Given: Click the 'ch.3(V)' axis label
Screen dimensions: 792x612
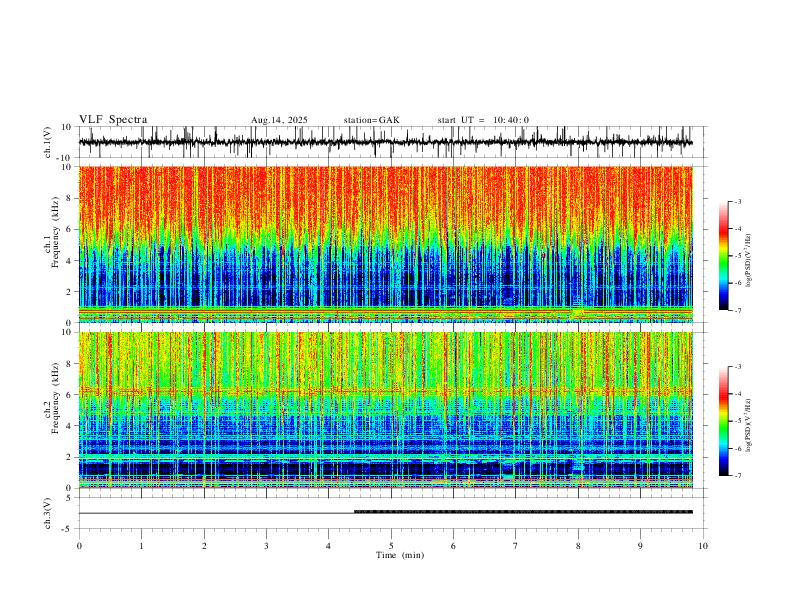Looking at the screenshot, I should [48, 513].
